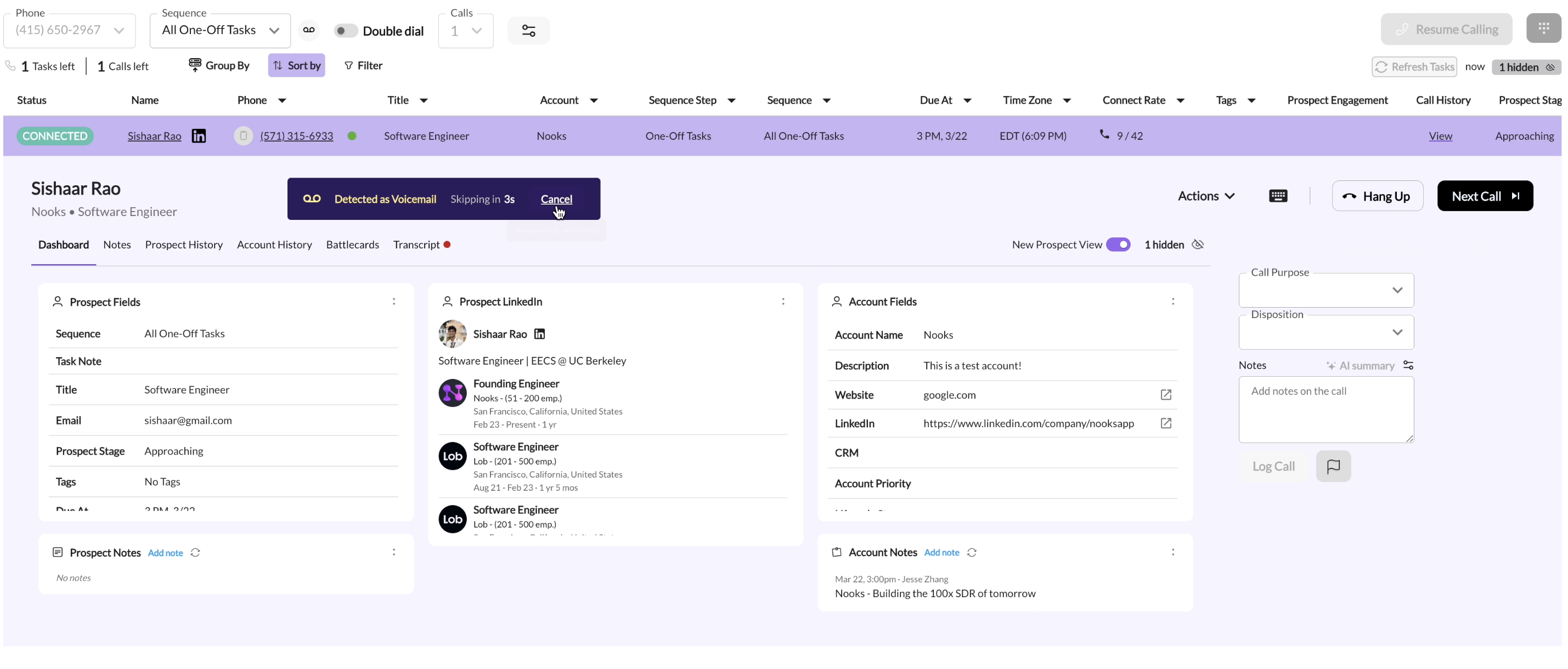Open Sishaar Rao's LinkedIn icon in task row
This screenshot has height=669, width=1568.
(199, 135)
